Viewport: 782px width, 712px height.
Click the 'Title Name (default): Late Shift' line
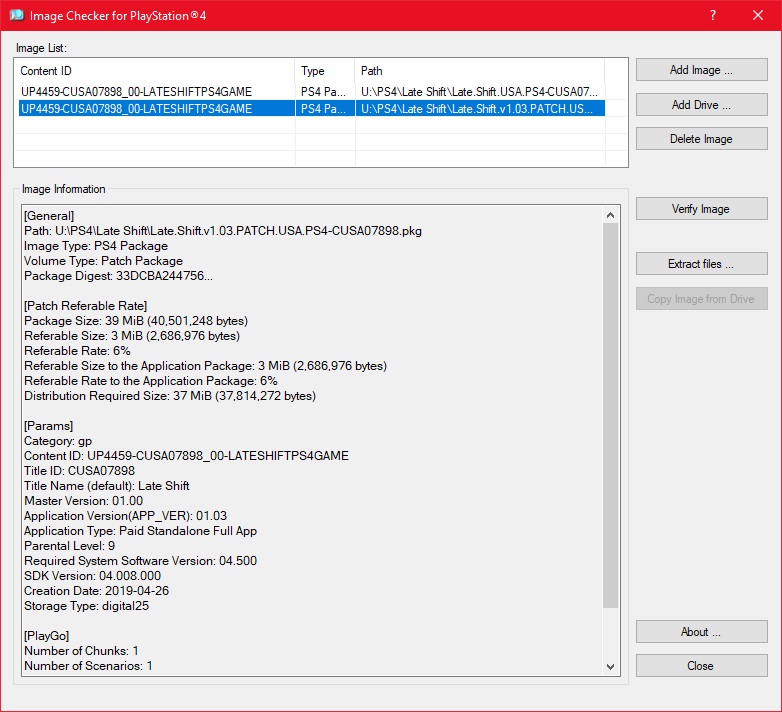pyautogui.click(x=107, y=486)
